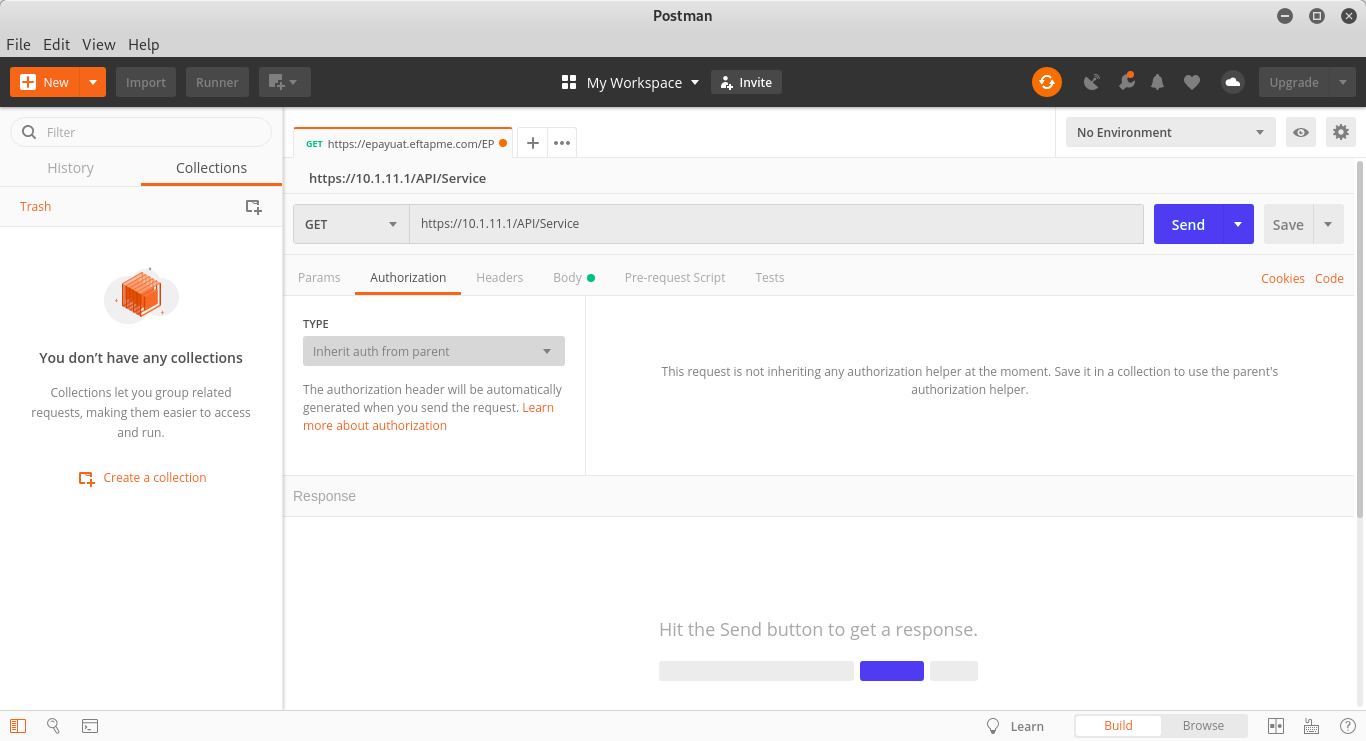Click the Create a collection link
1366x741 pixels.
pos(143,478)
